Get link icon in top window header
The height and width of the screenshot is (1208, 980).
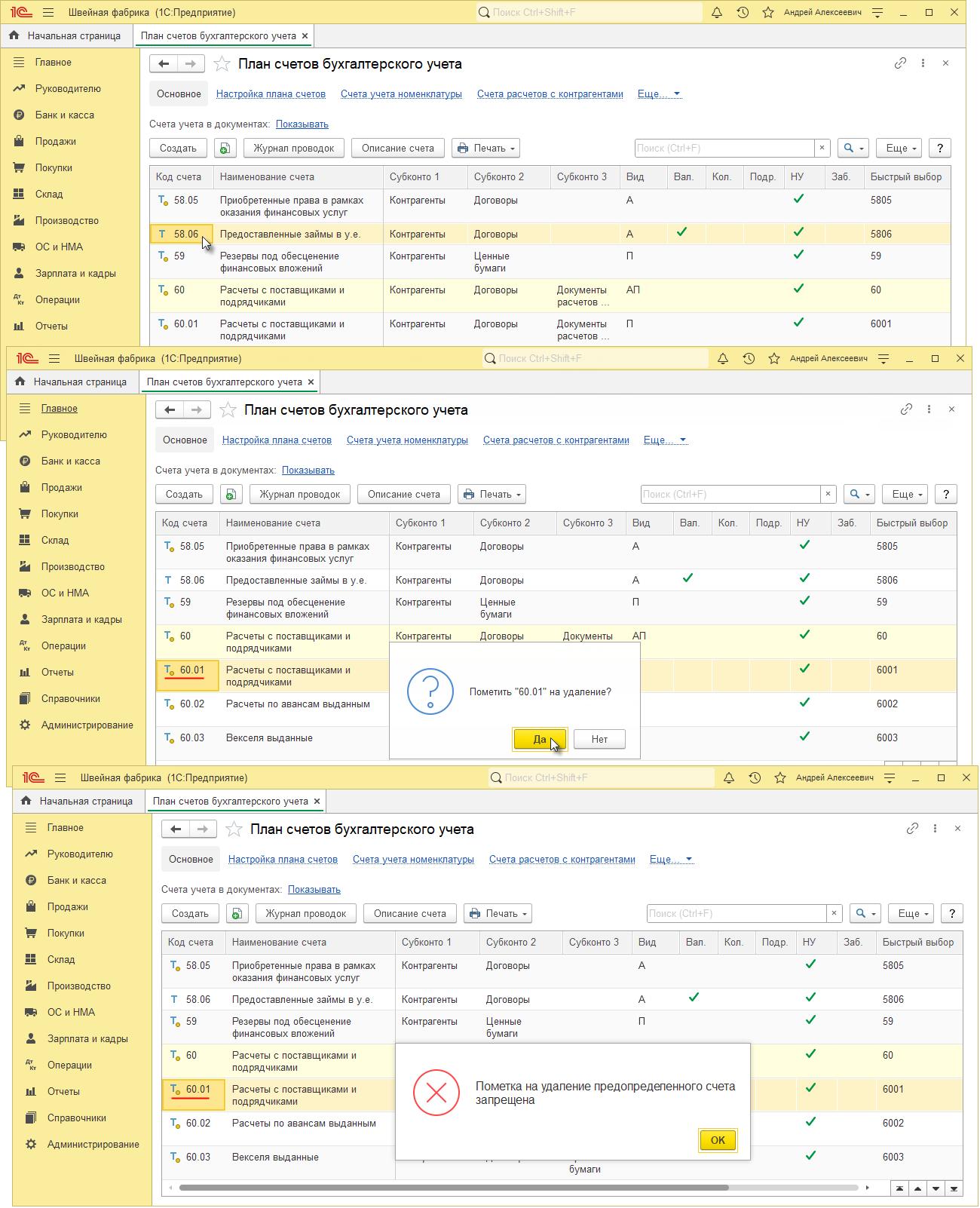click(900, 63)
